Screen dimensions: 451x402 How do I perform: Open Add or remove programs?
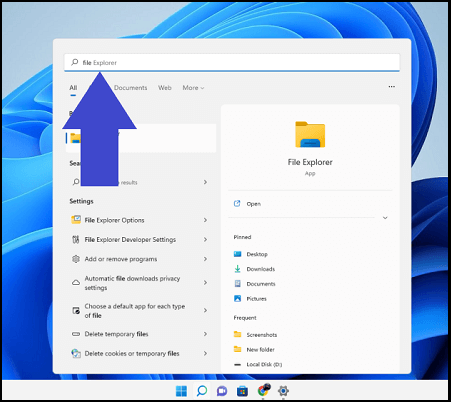pyautogui.click(x=121, y=259)
